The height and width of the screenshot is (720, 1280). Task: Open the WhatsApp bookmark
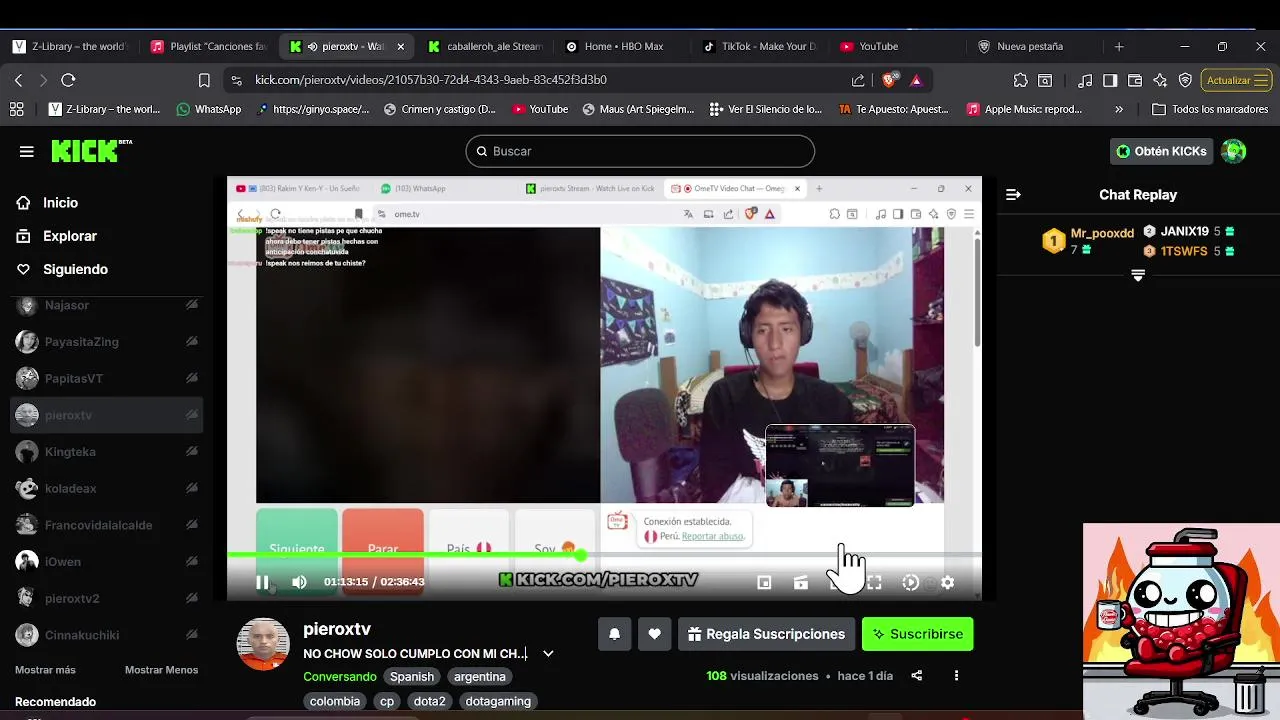click(209, 109)
